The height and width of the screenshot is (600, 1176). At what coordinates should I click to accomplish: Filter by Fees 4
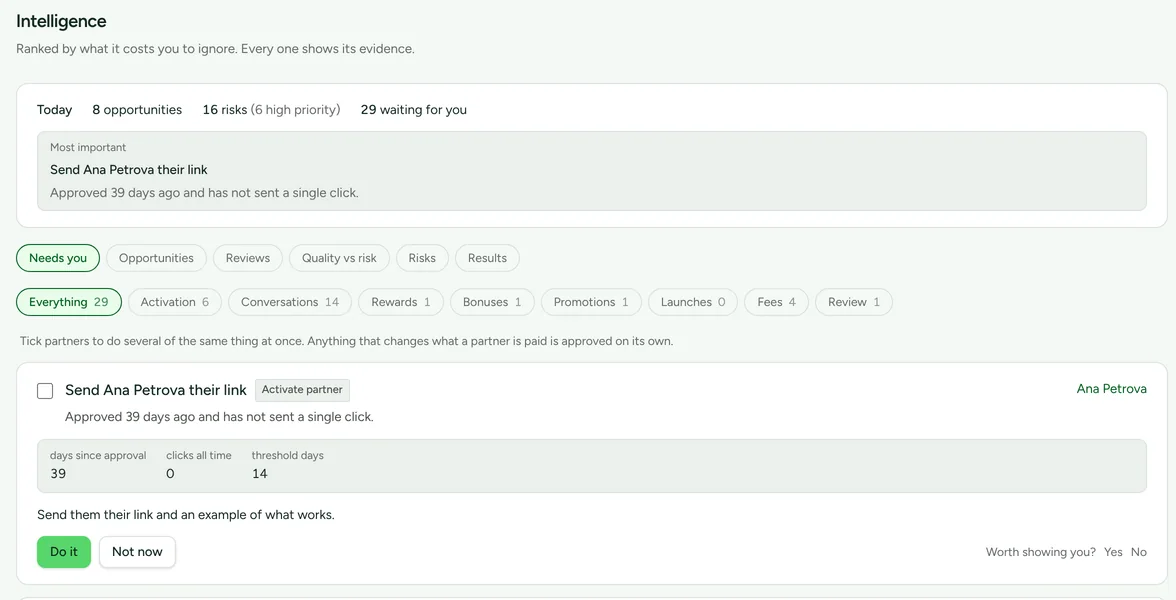pos(776,302)
